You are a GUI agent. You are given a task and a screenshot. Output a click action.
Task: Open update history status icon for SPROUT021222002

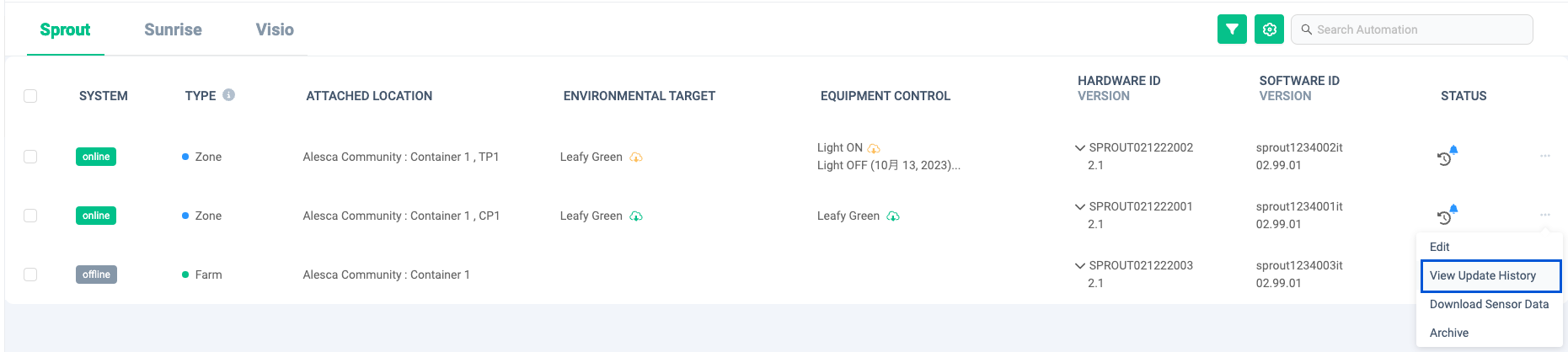tap(1447, 156)
